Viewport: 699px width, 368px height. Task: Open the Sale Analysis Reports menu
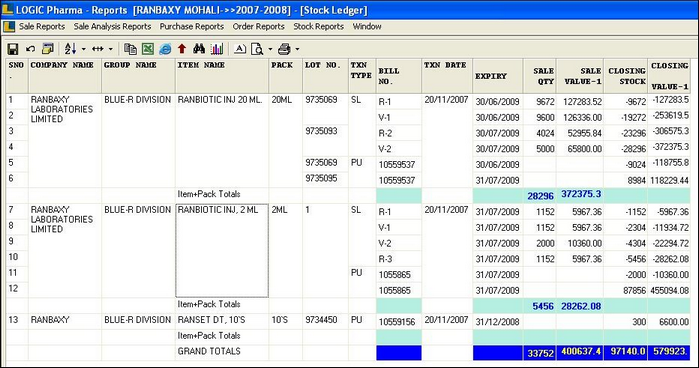tap(112, 26)
